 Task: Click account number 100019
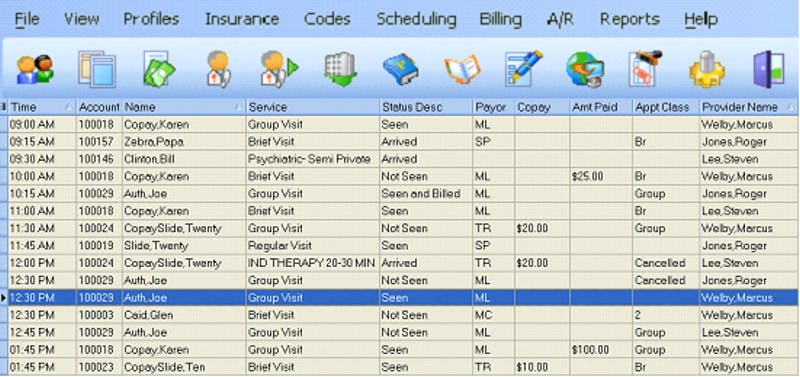99,246
